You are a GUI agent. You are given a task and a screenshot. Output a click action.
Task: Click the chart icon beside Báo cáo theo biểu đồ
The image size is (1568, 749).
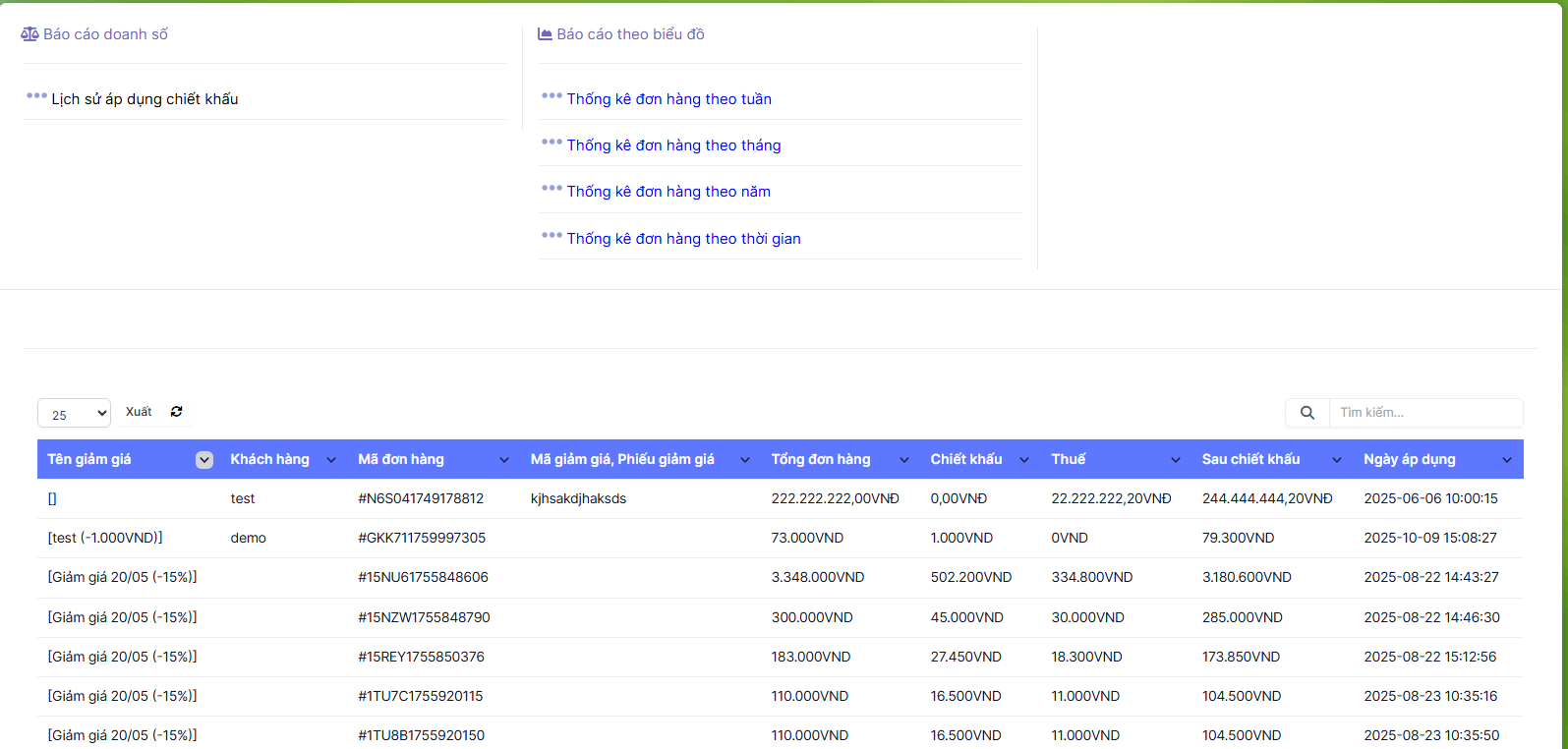pos(545,34)
